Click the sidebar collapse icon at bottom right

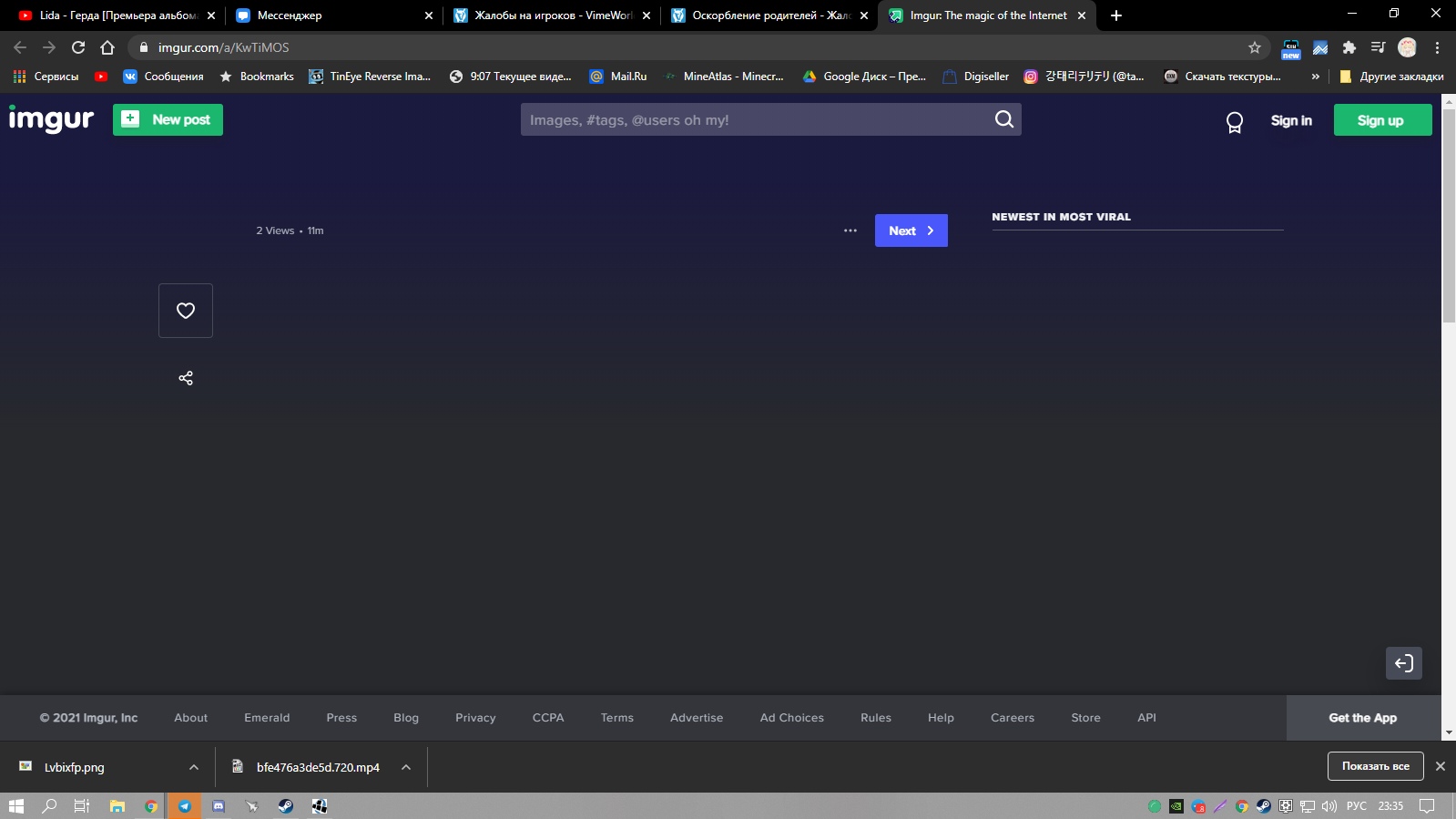tap(1403, 663)
